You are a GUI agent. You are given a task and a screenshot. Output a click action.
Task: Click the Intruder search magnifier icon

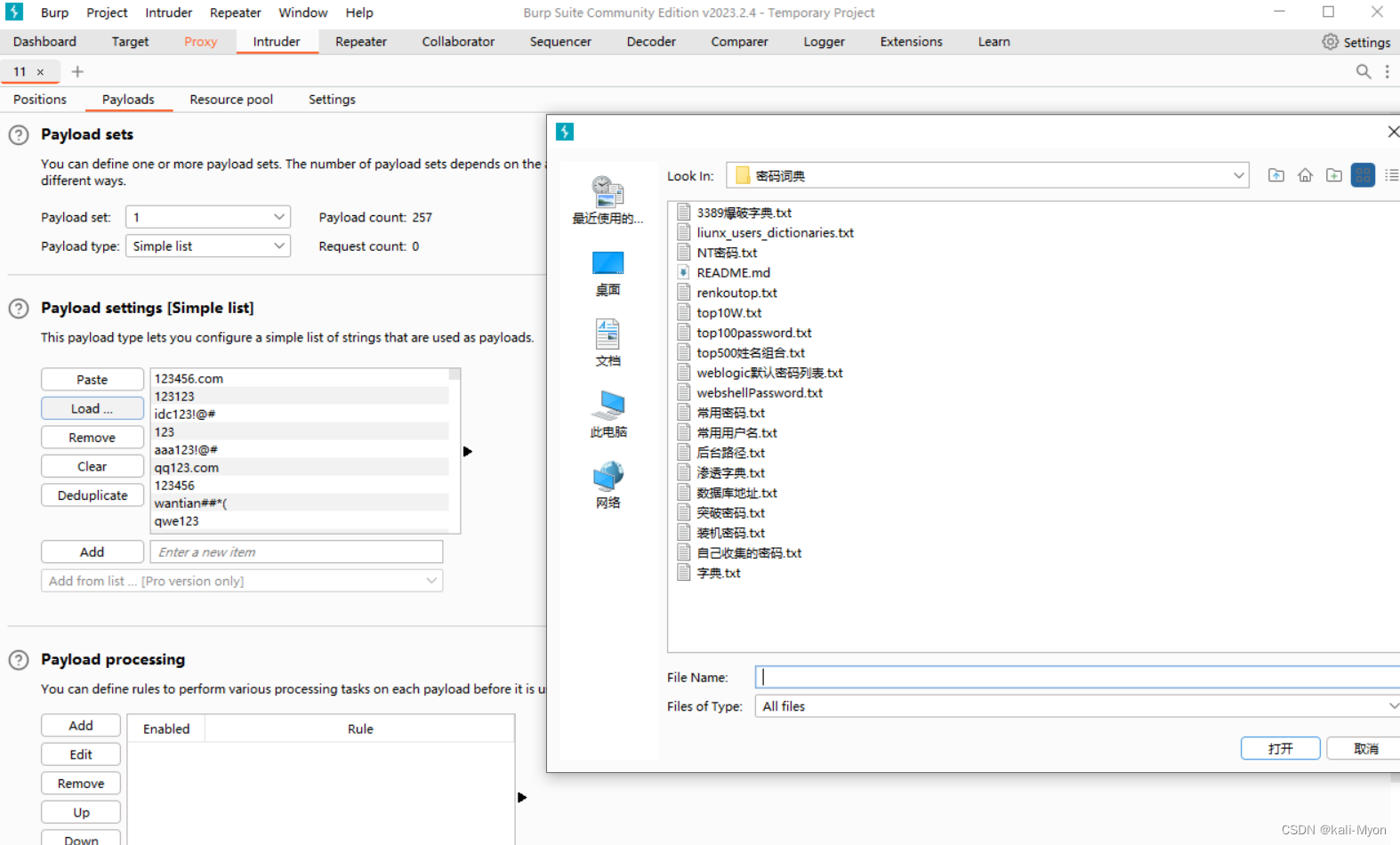pos(1363,71)
